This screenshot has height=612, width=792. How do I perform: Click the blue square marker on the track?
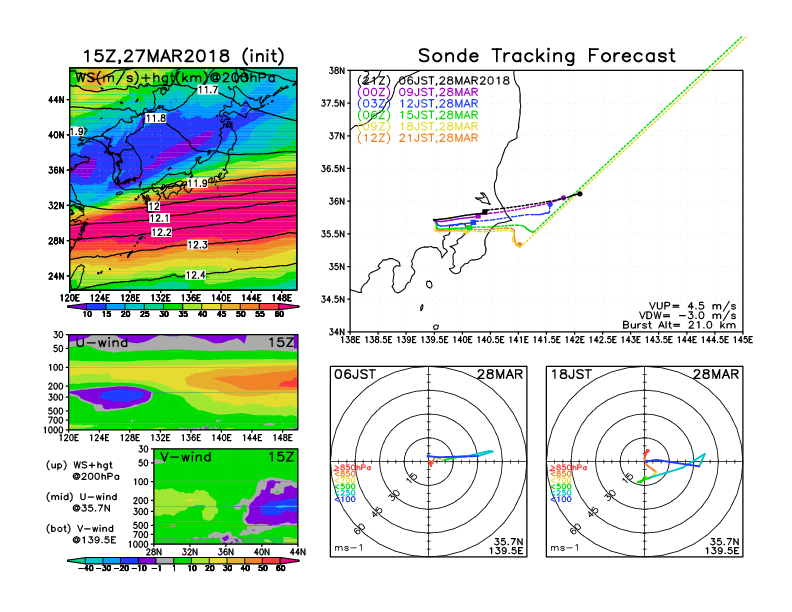(x=473, y=222)
